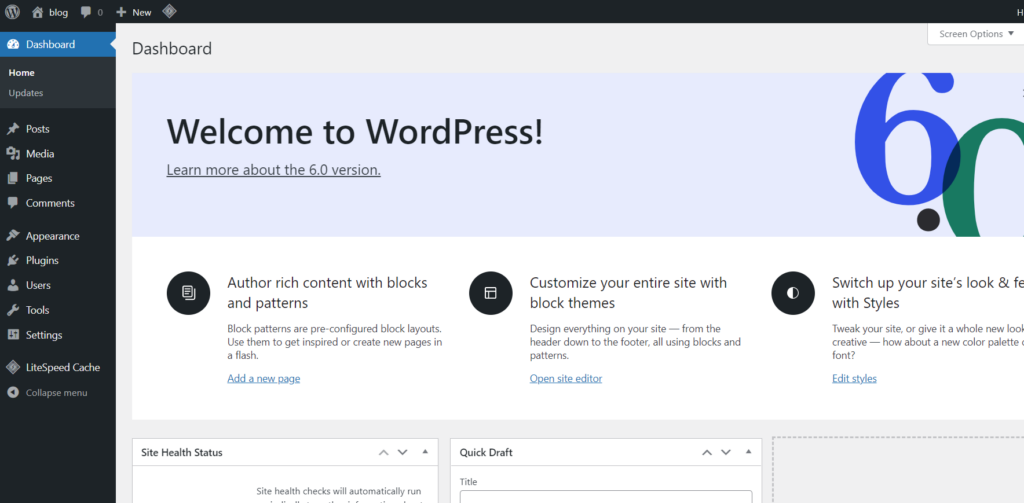
Task: Click blog site name in admin bar
Action: pyautogui.click(x=59, y=12)
